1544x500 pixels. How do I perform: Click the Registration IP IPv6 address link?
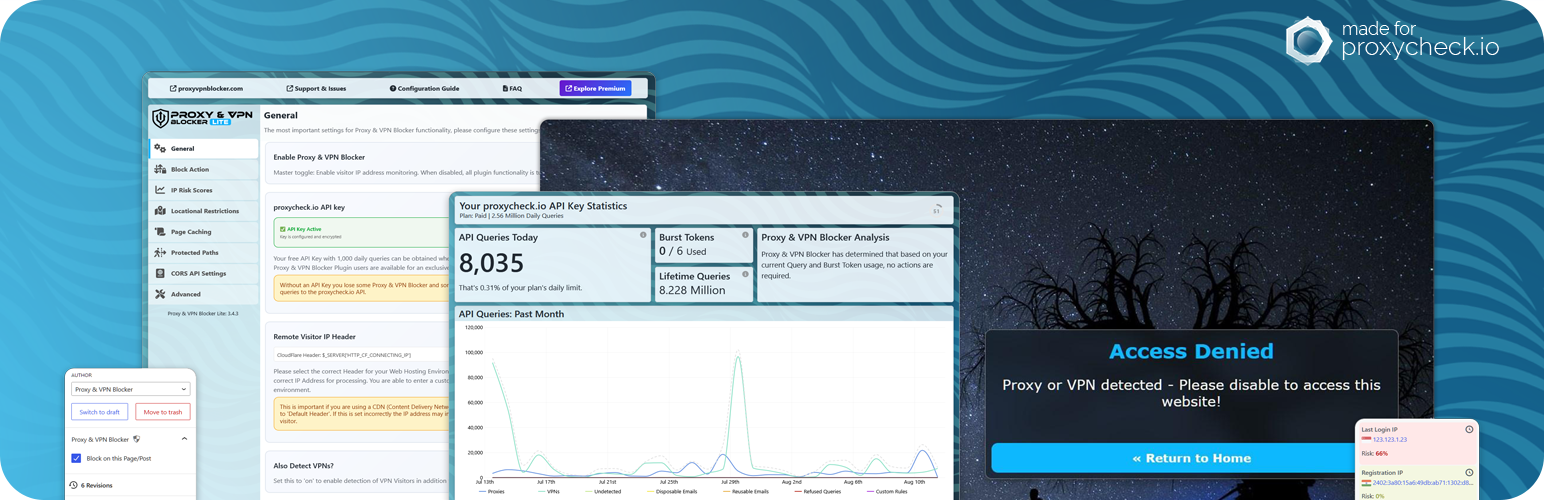pos(1422,482)
